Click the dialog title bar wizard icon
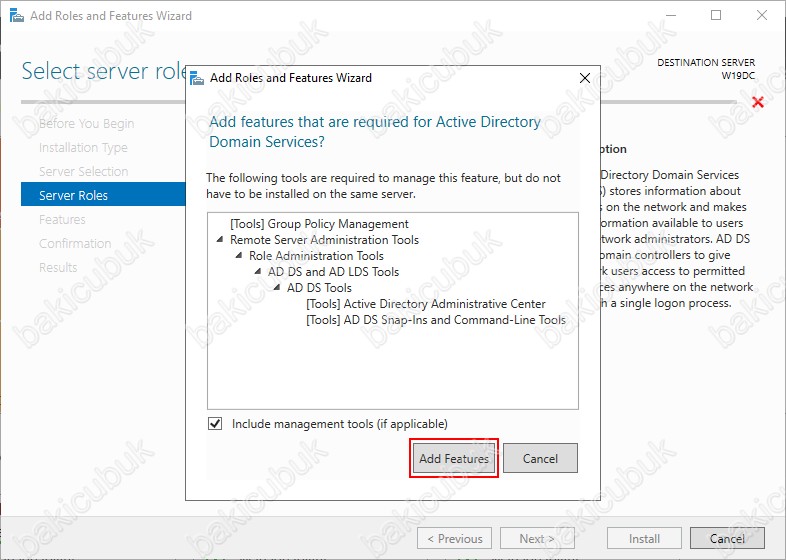The height and width of the screenshot is (560, 786). [x=197, y=78]
